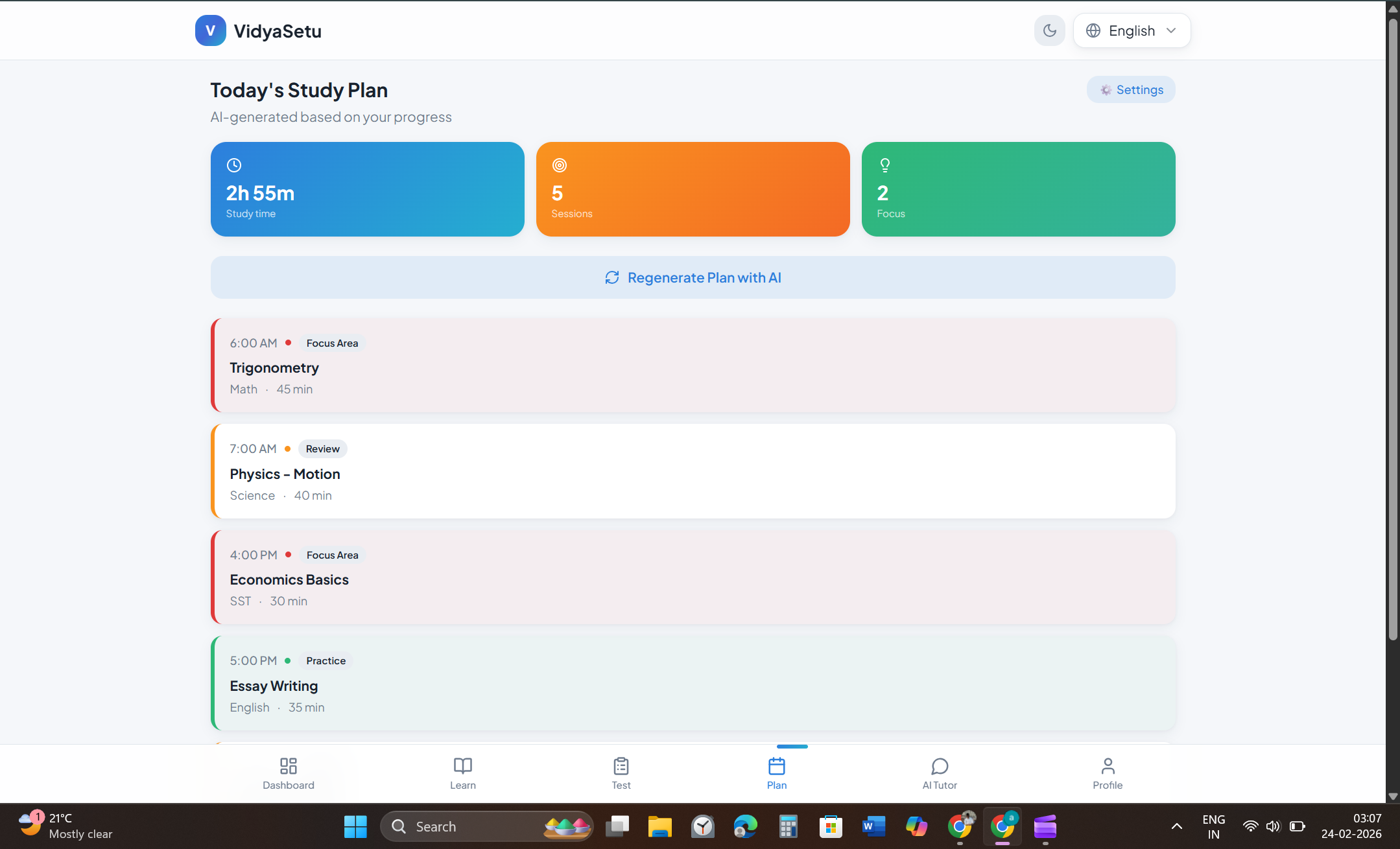Viewport: 1400px width, 849px height.
Task: Open the English language dropdown
Action: tap(1132, 30)
